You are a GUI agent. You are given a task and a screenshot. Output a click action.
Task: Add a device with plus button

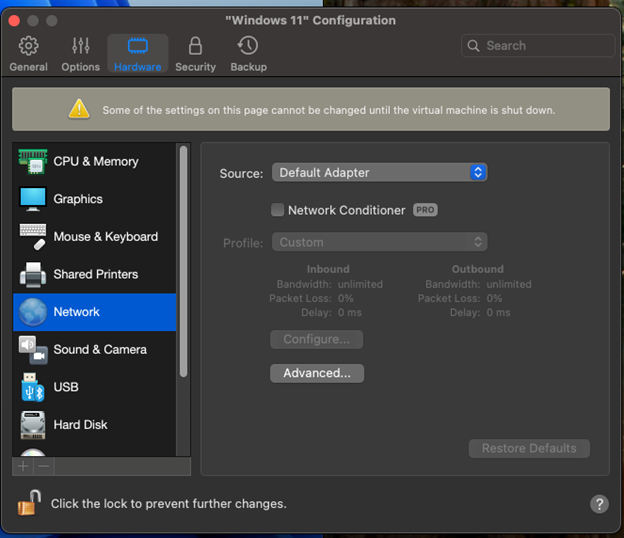(x=23, y=466)
